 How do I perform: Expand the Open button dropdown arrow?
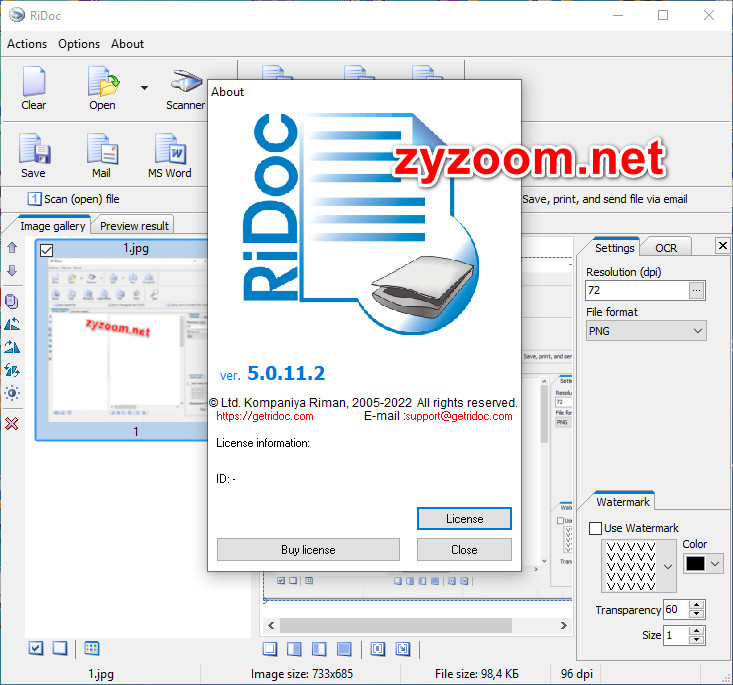[x=144, y=88]
